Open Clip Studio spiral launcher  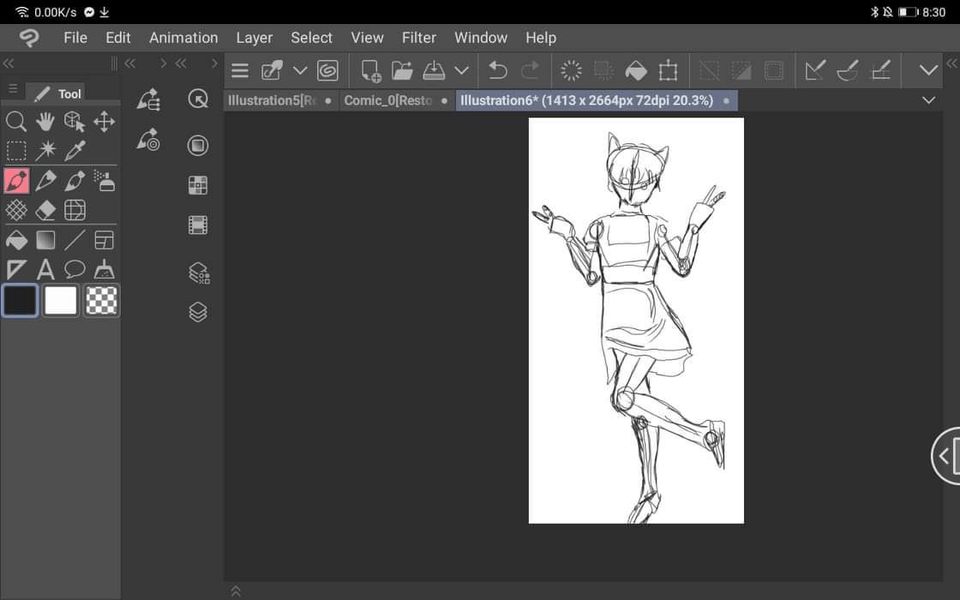328,71
